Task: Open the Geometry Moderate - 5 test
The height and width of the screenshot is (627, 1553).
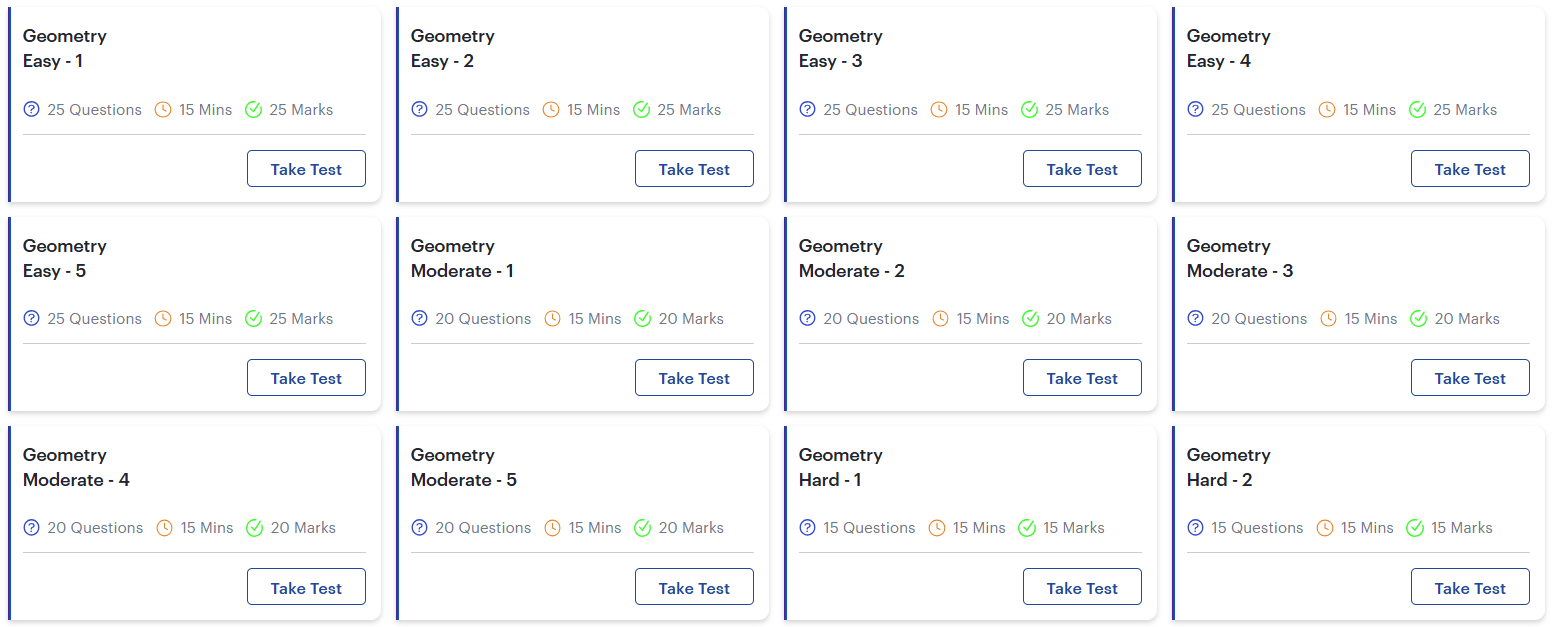Action: [694, 587]
